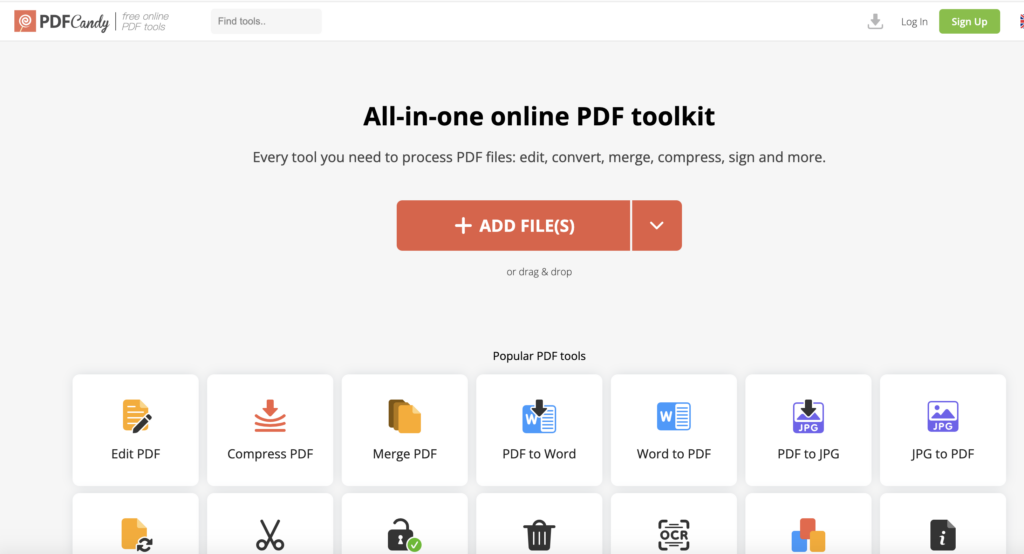Screen dimensions: 1024x554
Task: Click the black document info icon
Action: 942,535
